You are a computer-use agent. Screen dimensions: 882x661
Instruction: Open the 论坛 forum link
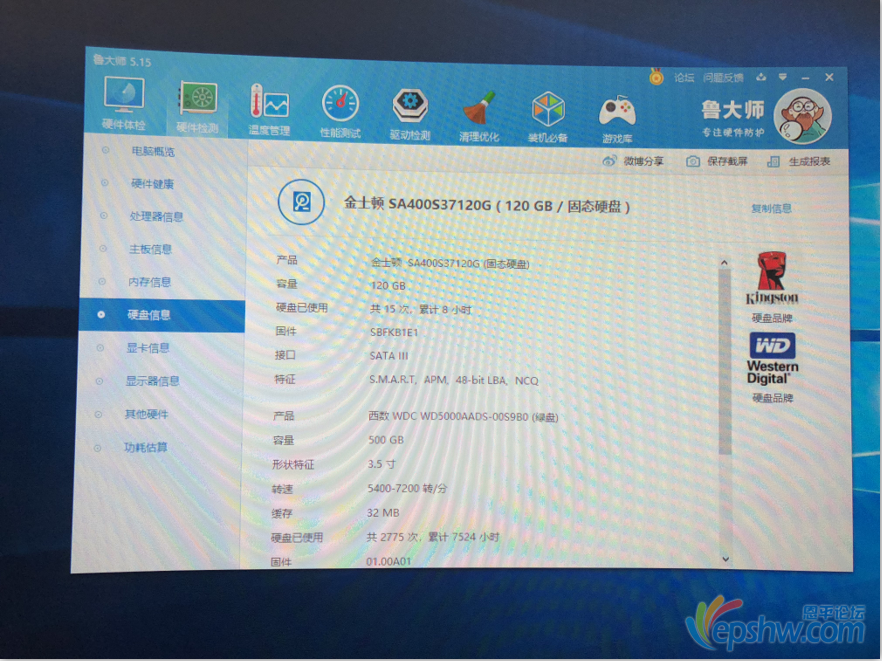(684, 78)
